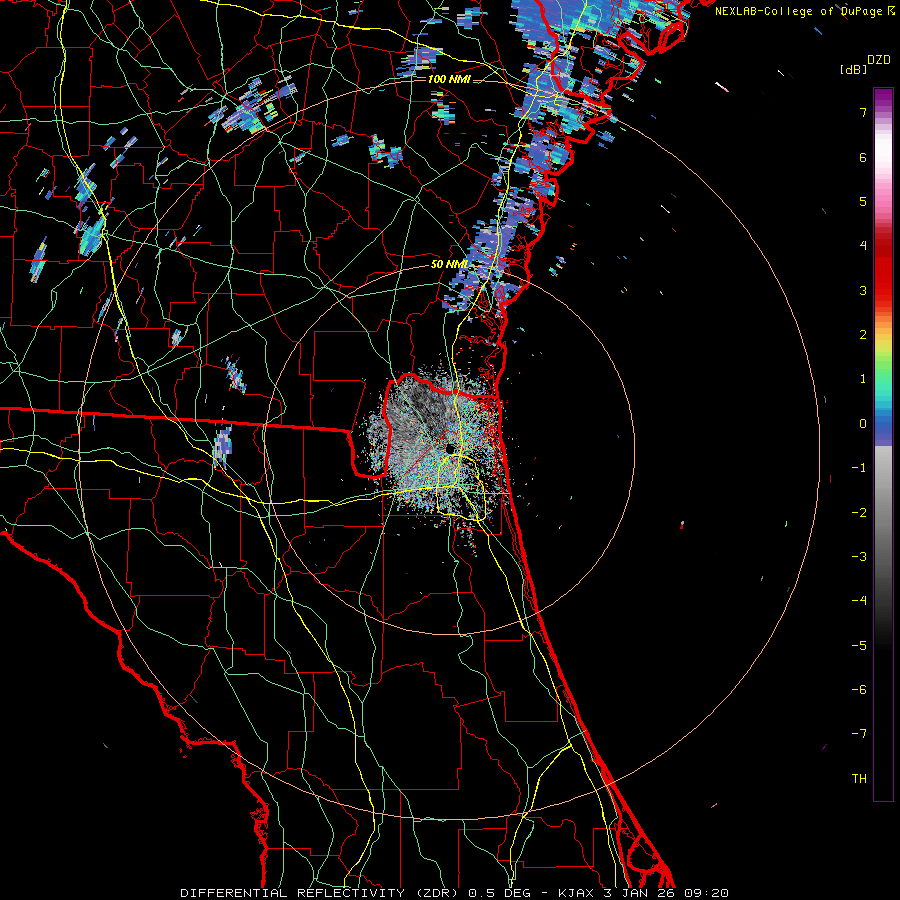
Task: Click the [dB] unit label
Action: click(853, 69)
